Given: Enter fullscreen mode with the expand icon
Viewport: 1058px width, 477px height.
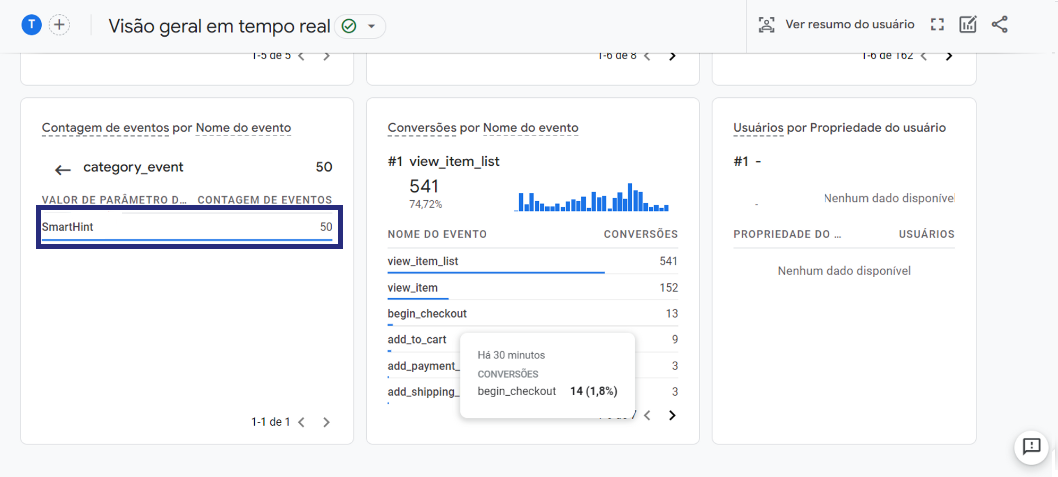Looking at the screenshot, I should 936,25.
